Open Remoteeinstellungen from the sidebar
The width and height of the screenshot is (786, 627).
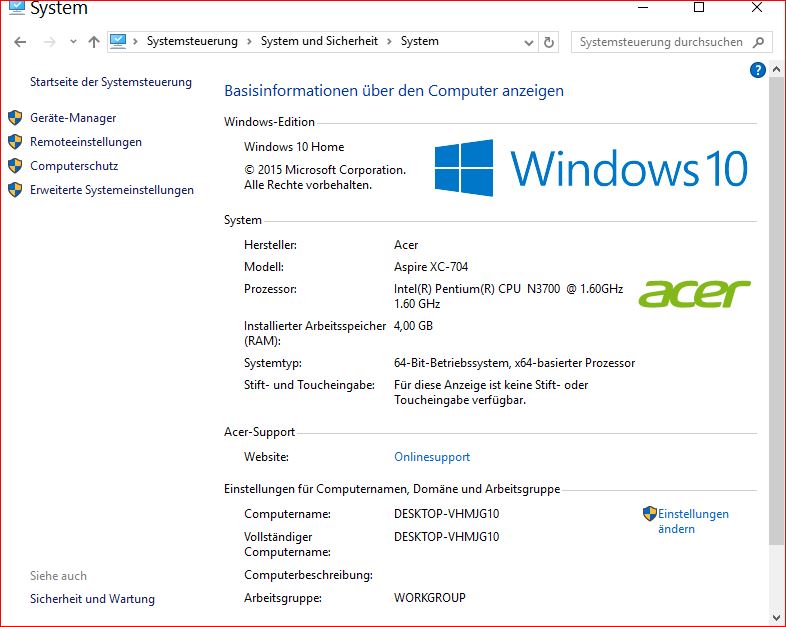86,142
